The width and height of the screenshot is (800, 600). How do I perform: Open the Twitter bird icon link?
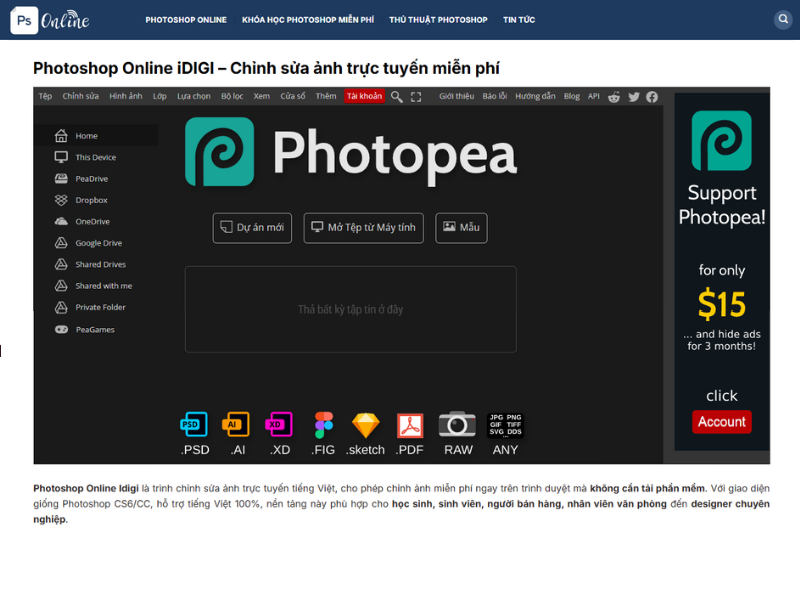pos(634,97)
